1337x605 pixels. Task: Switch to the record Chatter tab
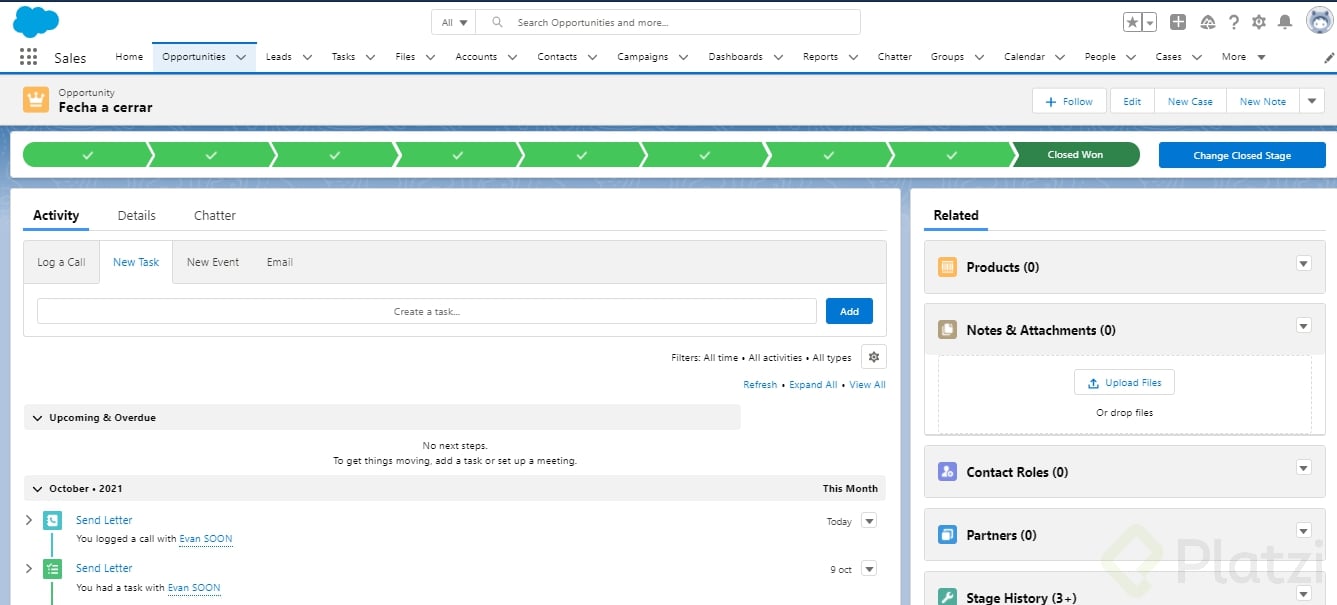[x=215, y=215]
